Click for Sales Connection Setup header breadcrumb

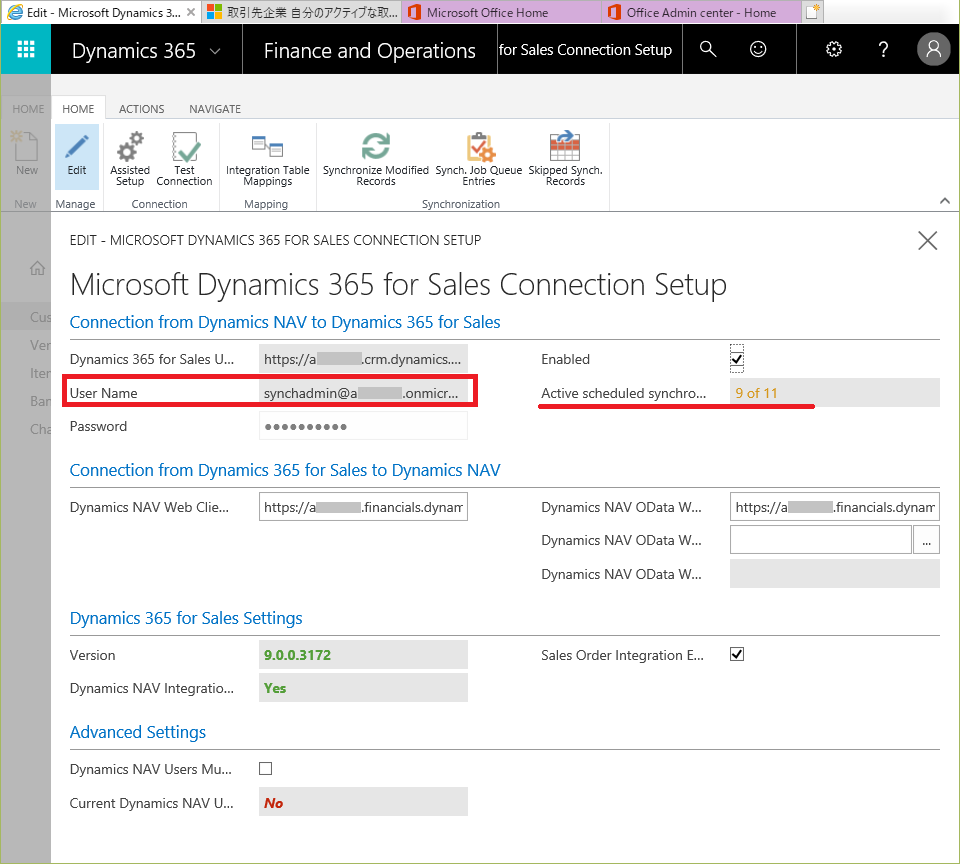pyautogui.click(x=585, y=50)
